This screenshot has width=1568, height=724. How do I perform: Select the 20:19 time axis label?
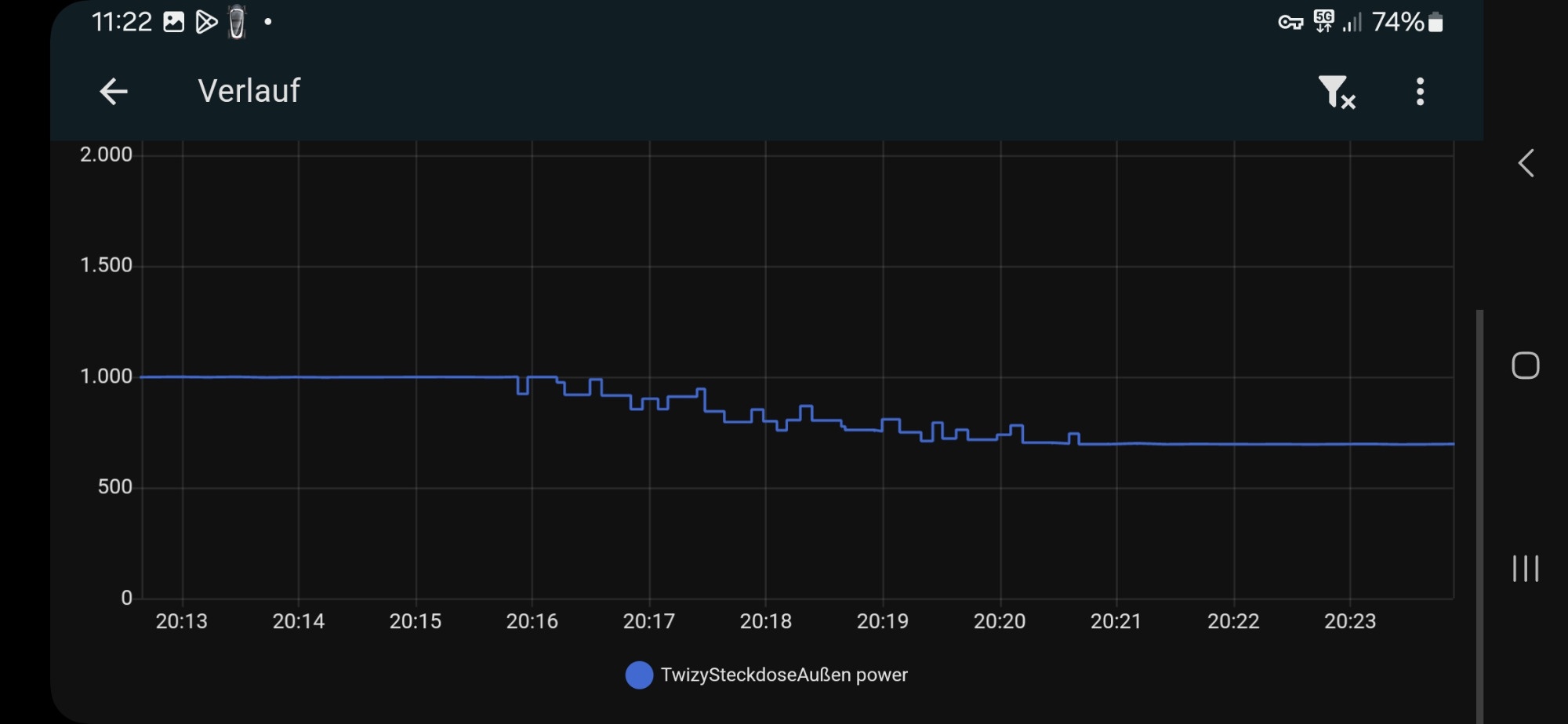click(x=882, y=621)
